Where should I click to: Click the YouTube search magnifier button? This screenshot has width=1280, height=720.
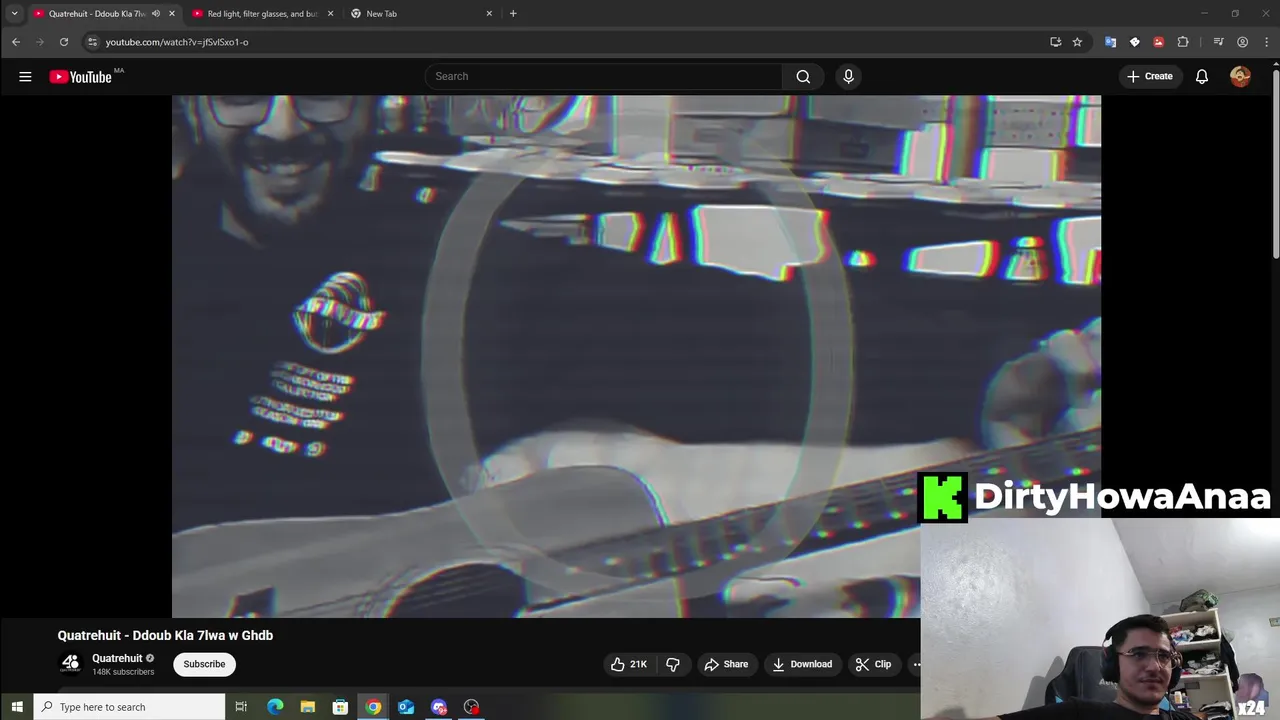[x=803, y=76]
